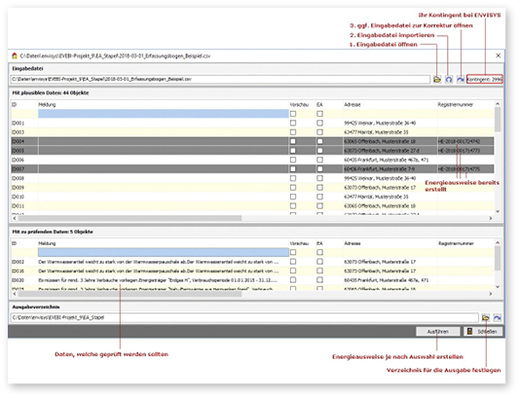Check the Vorschau checkbox in highlighted row ID007
The width and height of the screenshot is (520, 398).
pos(293,169)
